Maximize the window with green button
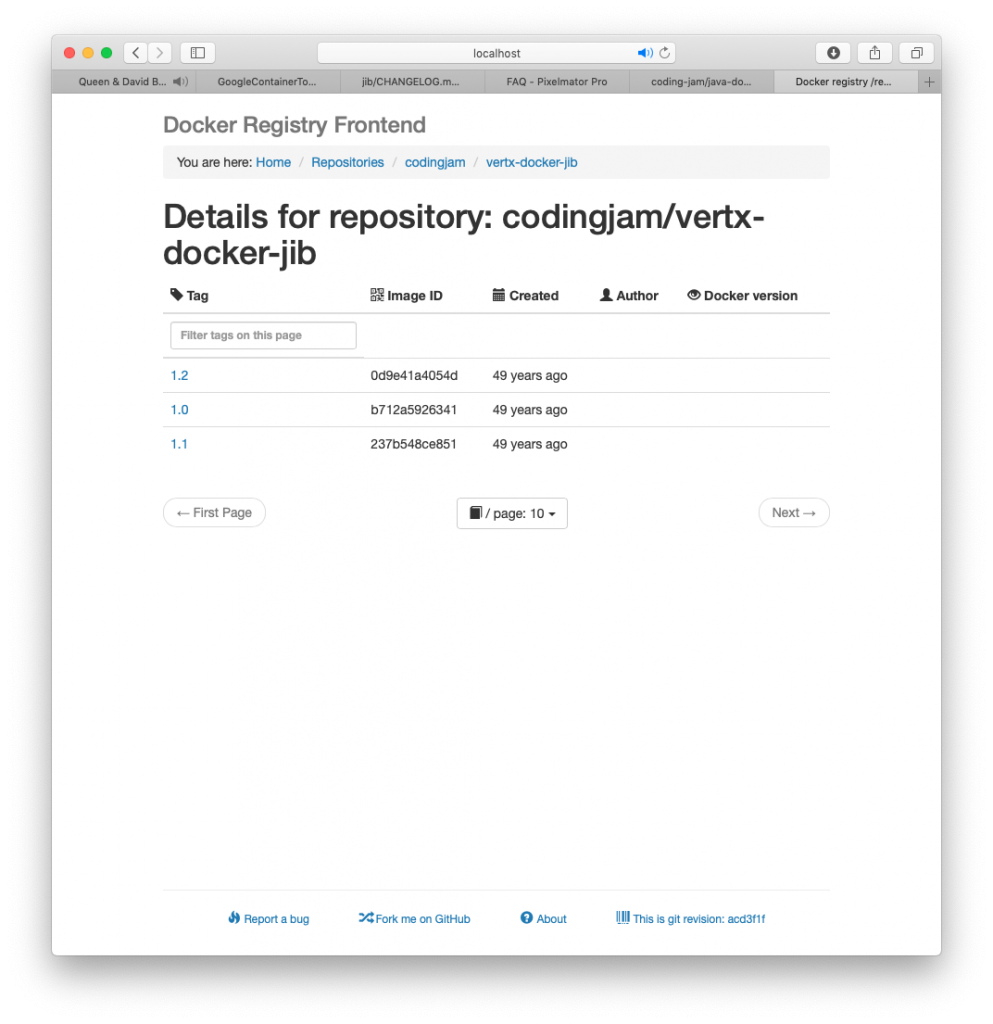 point(106,53)
